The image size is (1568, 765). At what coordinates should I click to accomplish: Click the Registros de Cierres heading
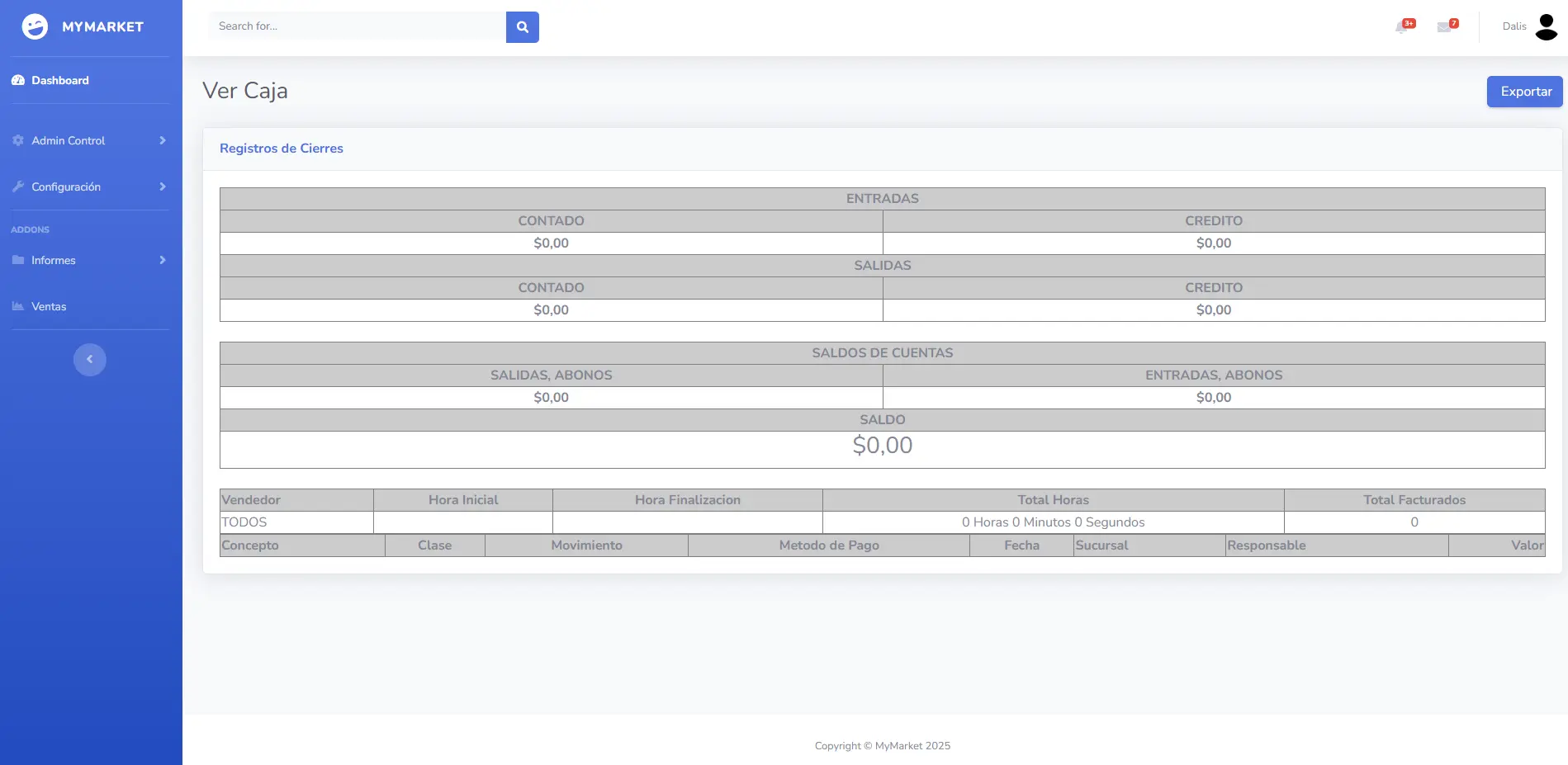[282, 149]
